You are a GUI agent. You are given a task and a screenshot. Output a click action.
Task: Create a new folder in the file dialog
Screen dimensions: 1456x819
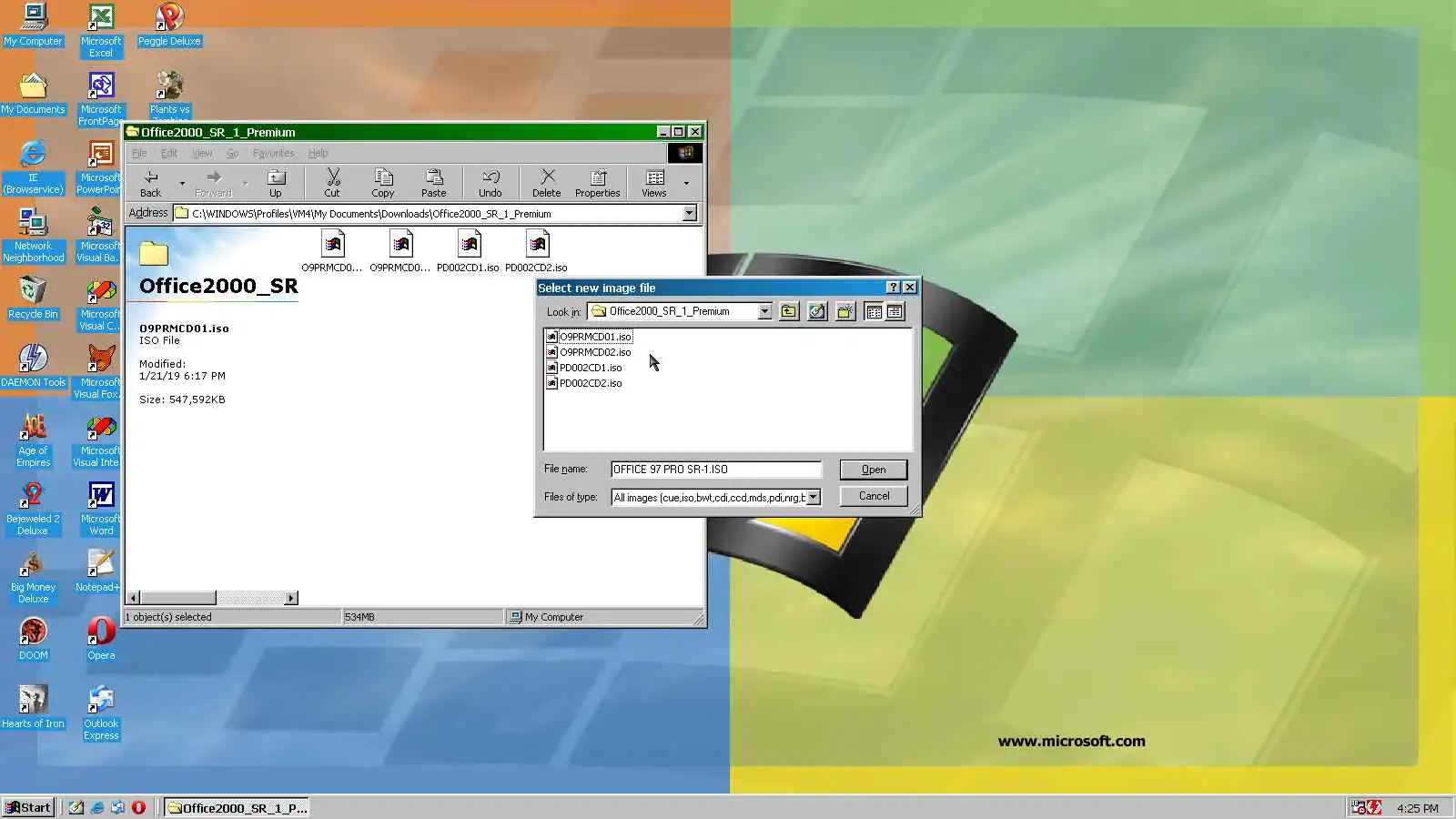pos(845,311)
